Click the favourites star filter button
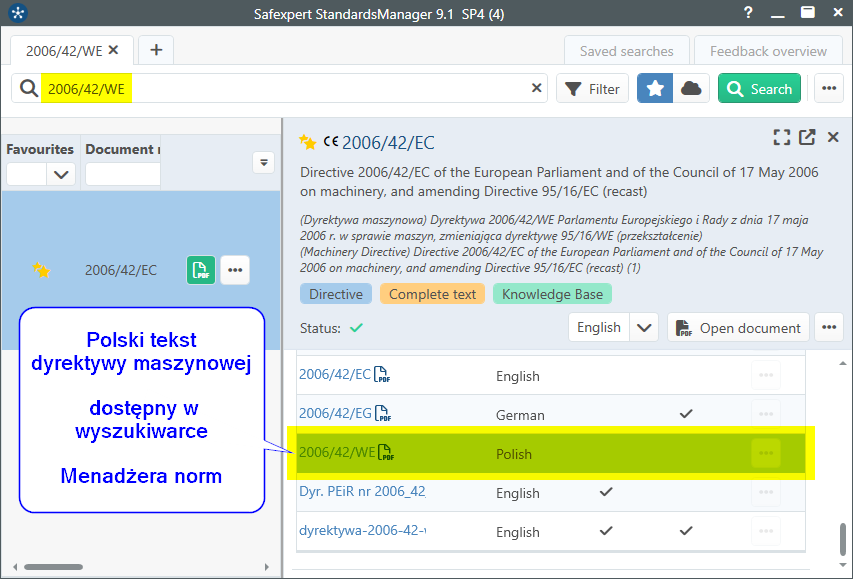The width and height of the screenshot is (853, 579). tap(655, 89)
